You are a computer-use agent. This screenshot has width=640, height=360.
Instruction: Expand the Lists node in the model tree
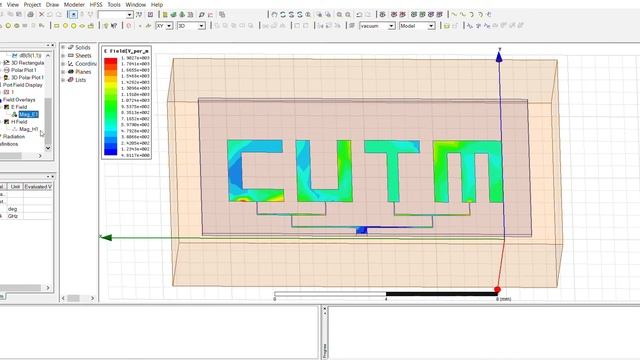(x=63, y=80)
